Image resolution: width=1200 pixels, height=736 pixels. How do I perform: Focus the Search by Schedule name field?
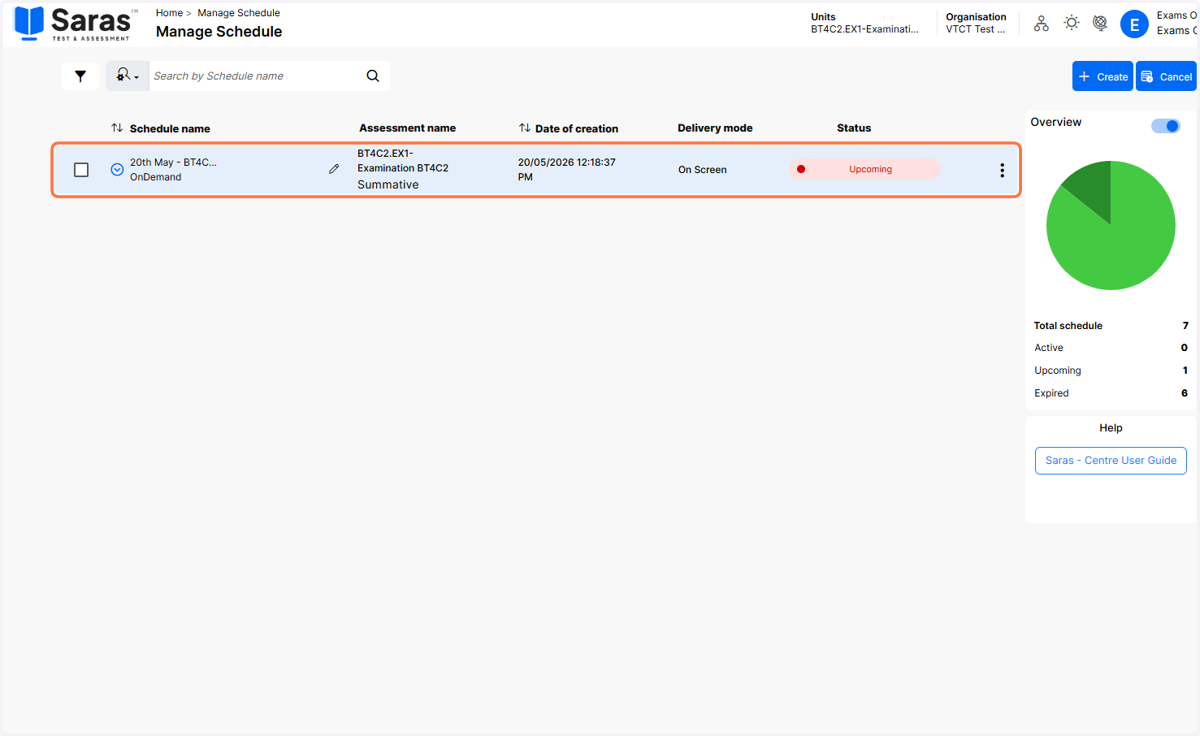click(255, 76)
